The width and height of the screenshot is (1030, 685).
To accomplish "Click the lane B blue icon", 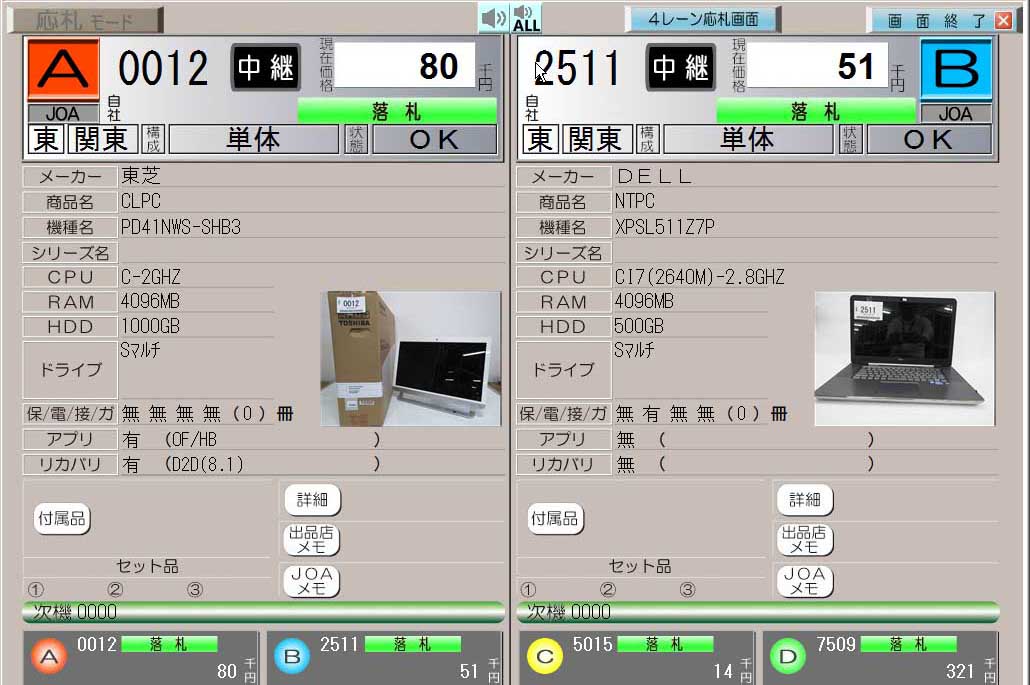I will point(956,68).
